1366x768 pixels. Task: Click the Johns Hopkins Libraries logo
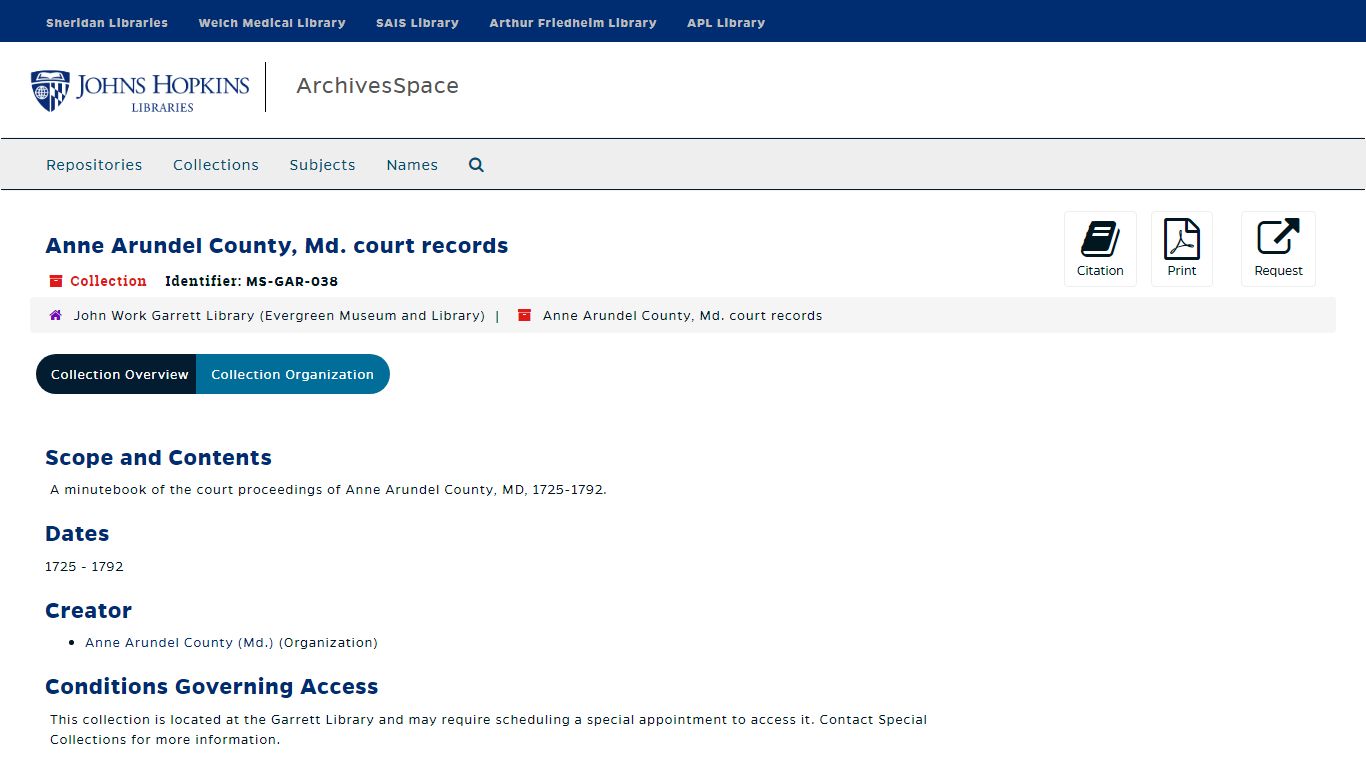coord(140,90)
